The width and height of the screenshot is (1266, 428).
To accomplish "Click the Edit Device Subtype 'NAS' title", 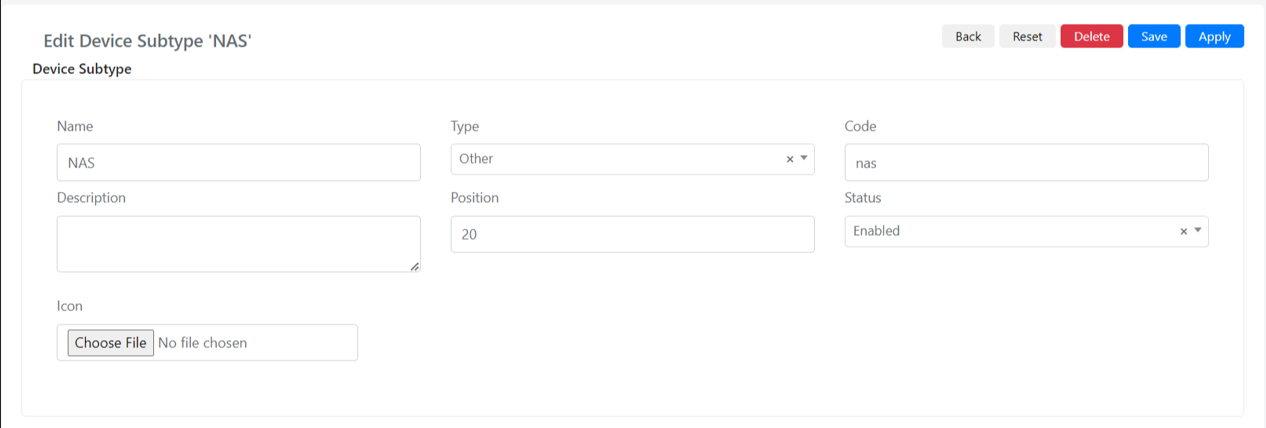I will pyautogui.click(x=147, y=41).
